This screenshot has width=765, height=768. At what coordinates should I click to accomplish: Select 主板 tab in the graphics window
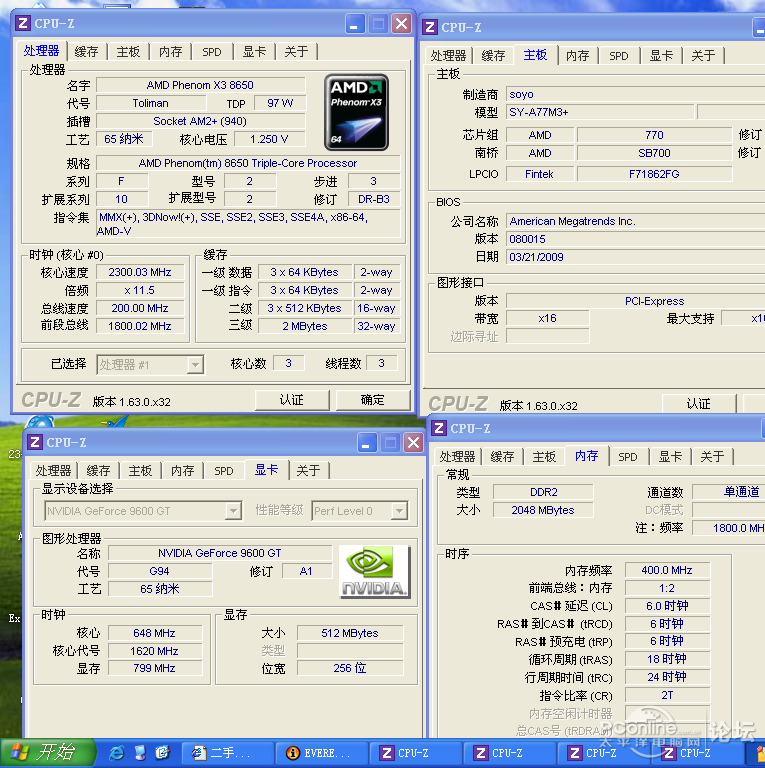click(x=140, y=471)
